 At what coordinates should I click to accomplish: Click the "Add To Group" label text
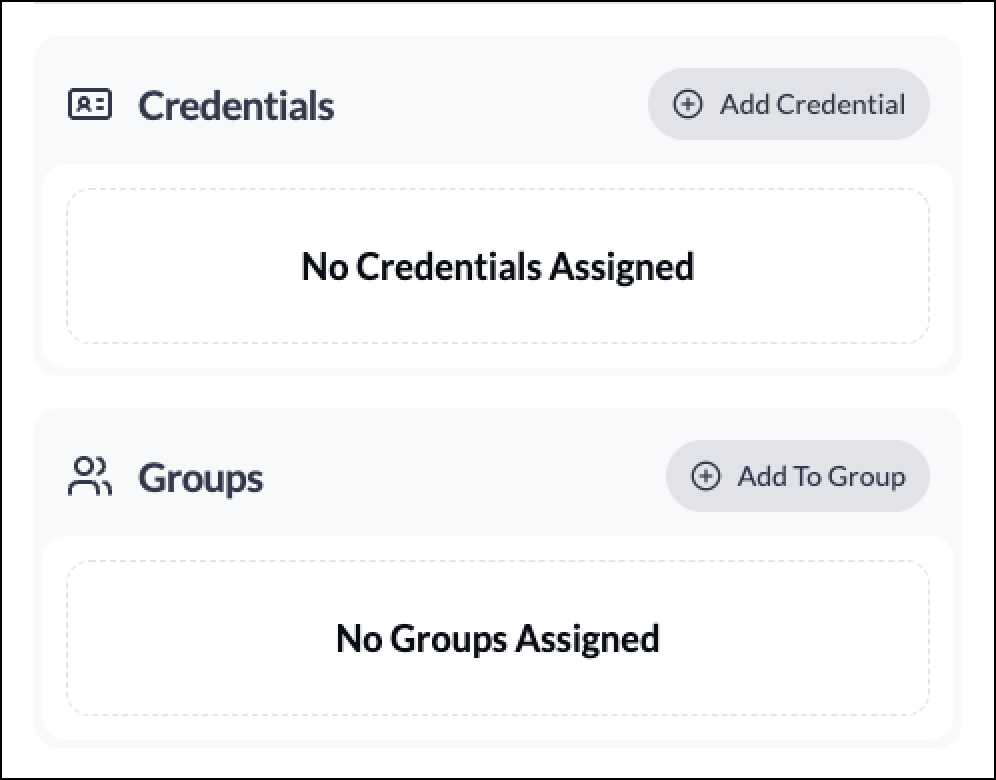click(x=821, y=476)
